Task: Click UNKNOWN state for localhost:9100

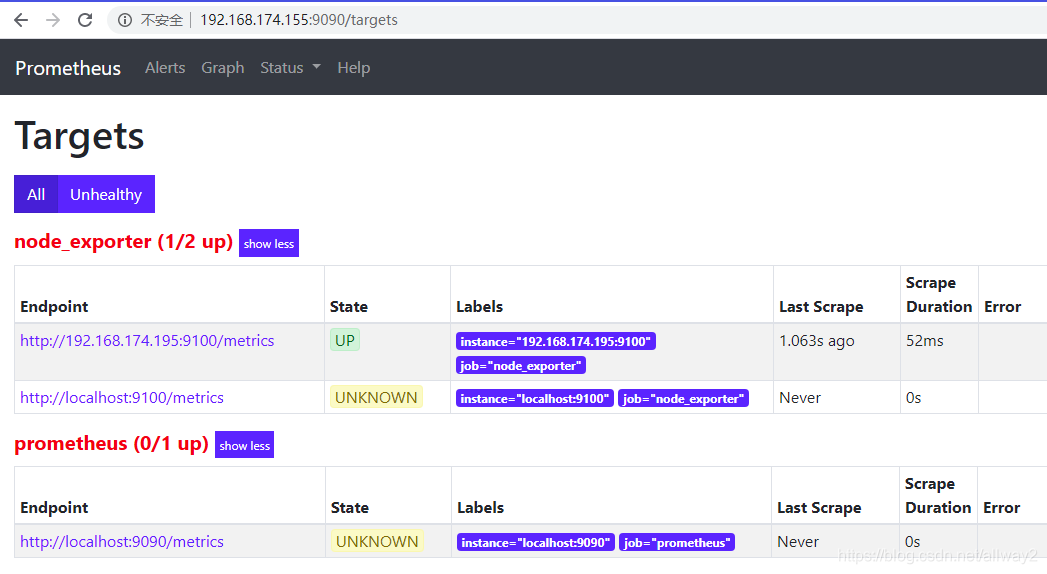Action: (x=376, y=398)
